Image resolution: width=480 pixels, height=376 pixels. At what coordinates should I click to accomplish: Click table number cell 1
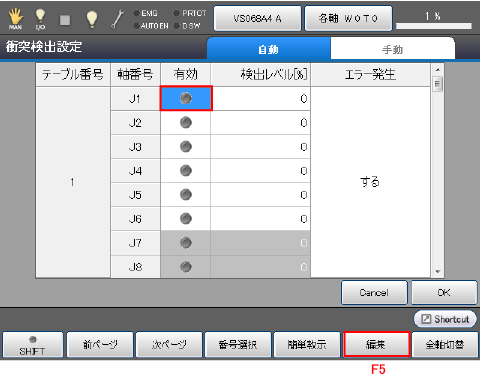click(73, 182)
